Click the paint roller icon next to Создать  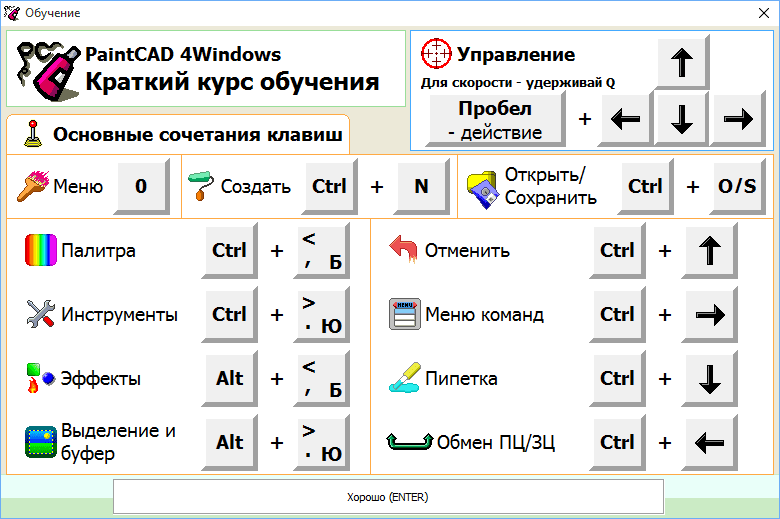click(x=201, y=186)
